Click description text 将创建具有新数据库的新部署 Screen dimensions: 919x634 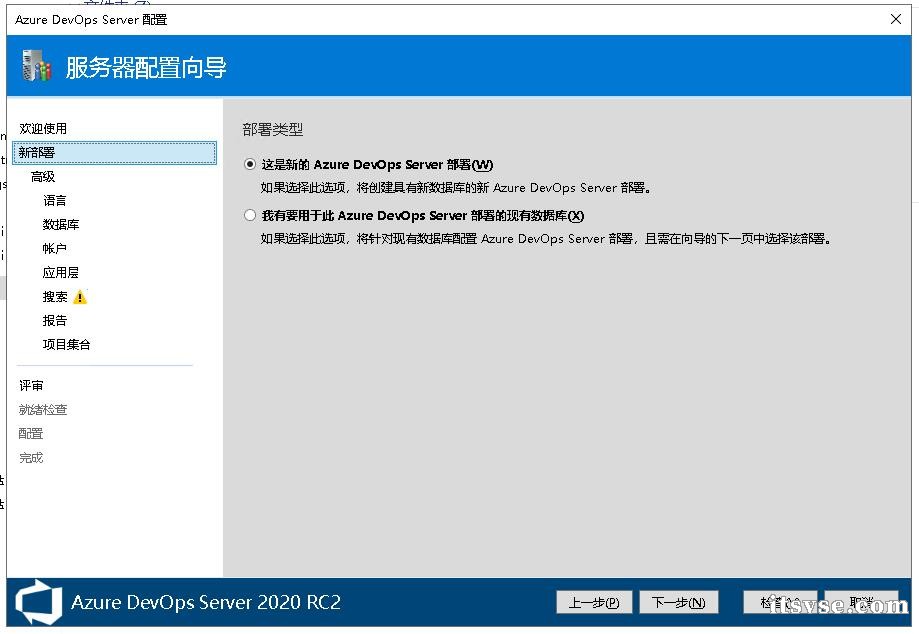point(455,188)
